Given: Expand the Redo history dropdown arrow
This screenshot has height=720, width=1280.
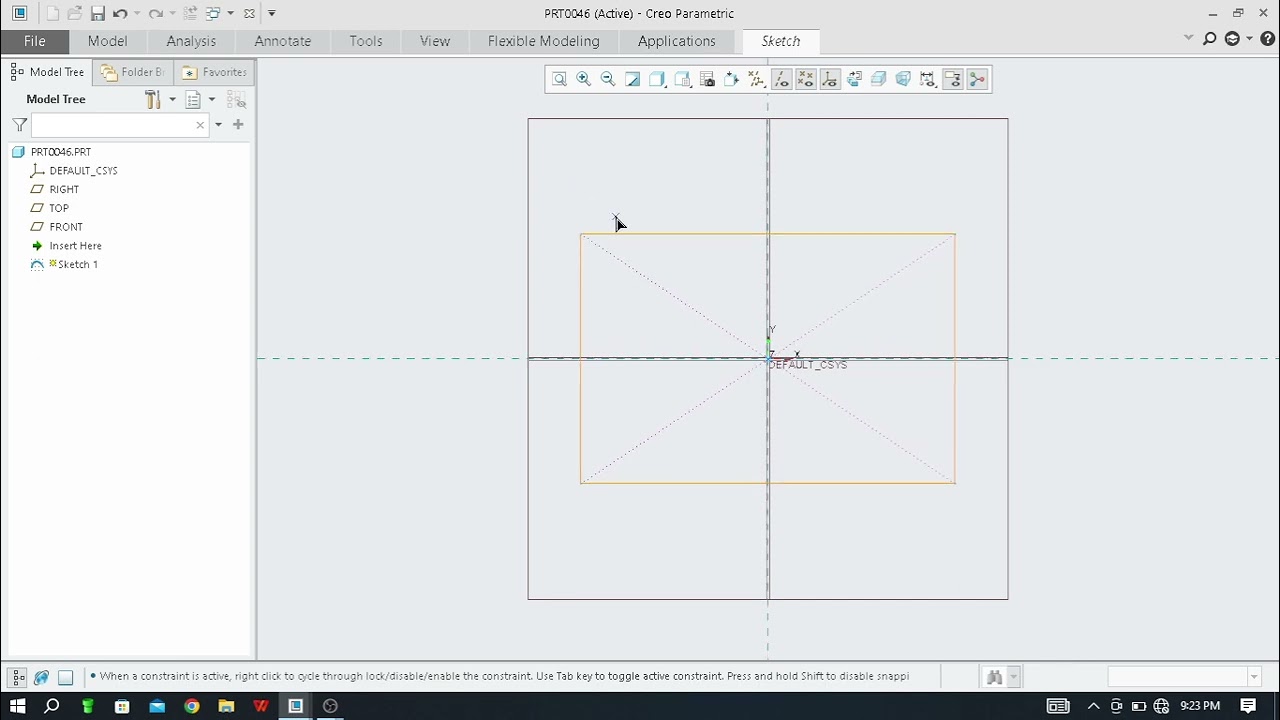Looking at the screenshot, I should 172,14.
